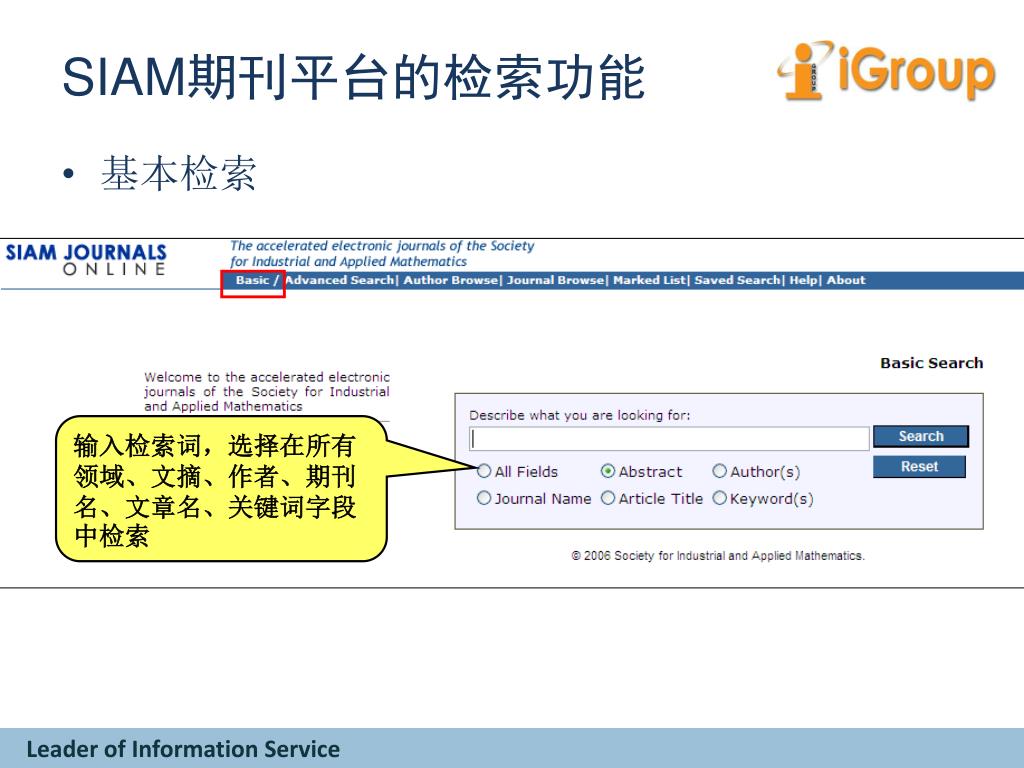Click the 2006 Society copyright text
1024x768 pixels.
pyautogui.click(x=718, y=556)
